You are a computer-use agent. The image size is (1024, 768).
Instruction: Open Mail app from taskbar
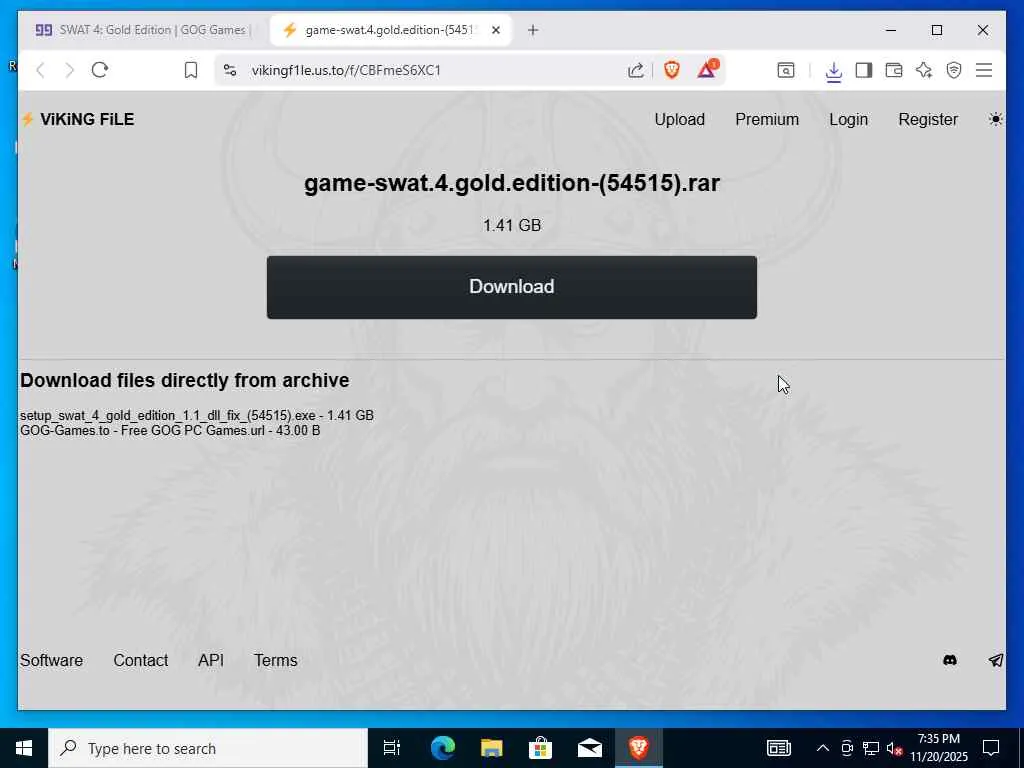click(x=589, y=748)
